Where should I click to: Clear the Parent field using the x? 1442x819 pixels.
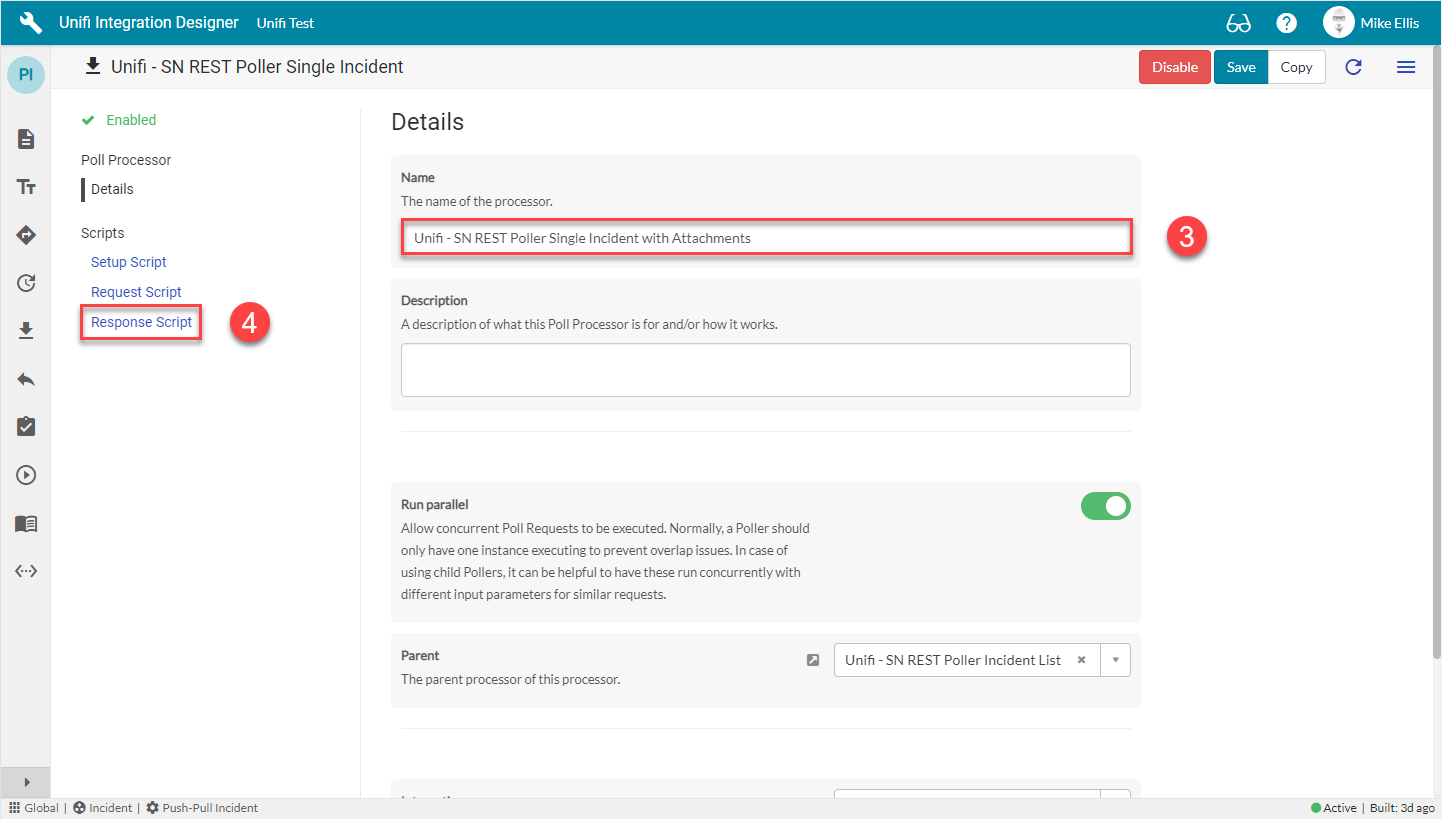(1081, 660)
